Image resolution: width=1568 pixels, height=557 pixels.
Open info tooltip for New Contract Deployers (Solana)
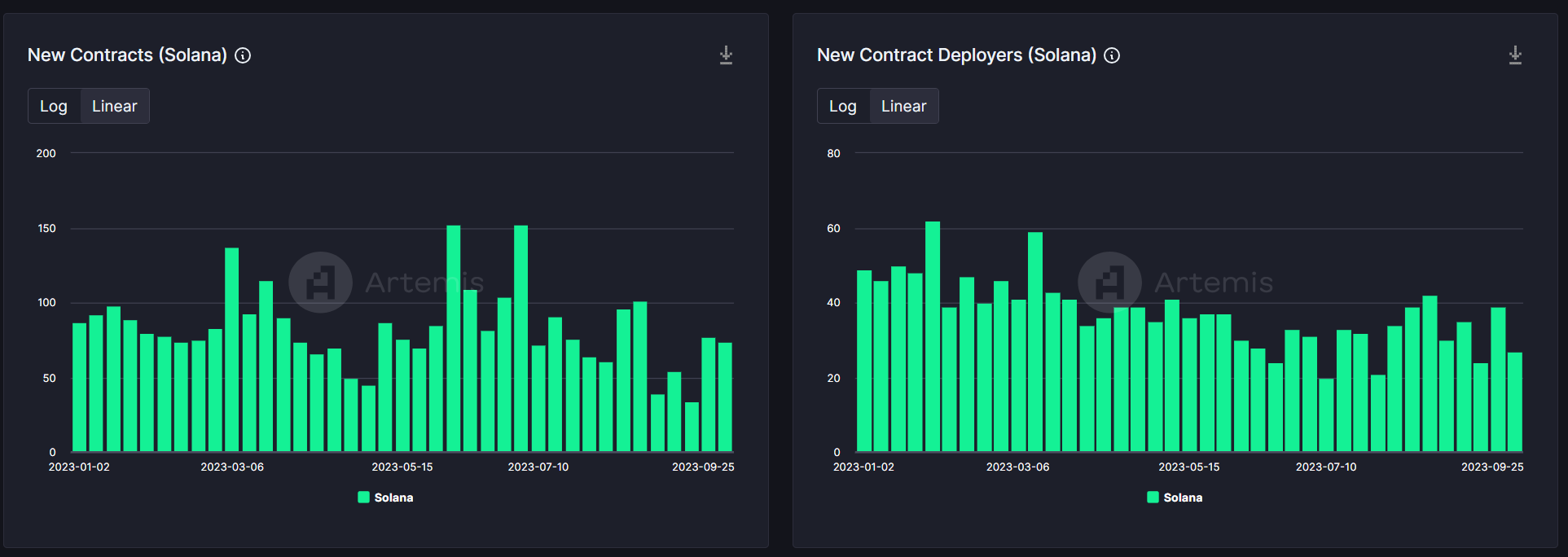pos(1112,55)
